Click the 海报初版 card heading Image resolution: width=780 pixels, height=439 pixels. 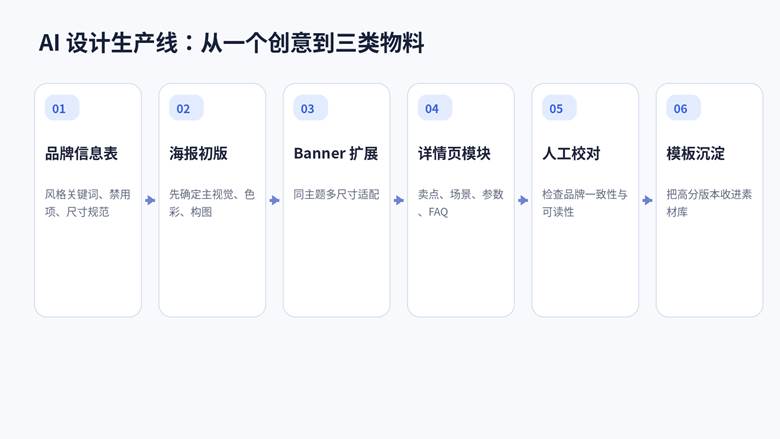point(198,153)
